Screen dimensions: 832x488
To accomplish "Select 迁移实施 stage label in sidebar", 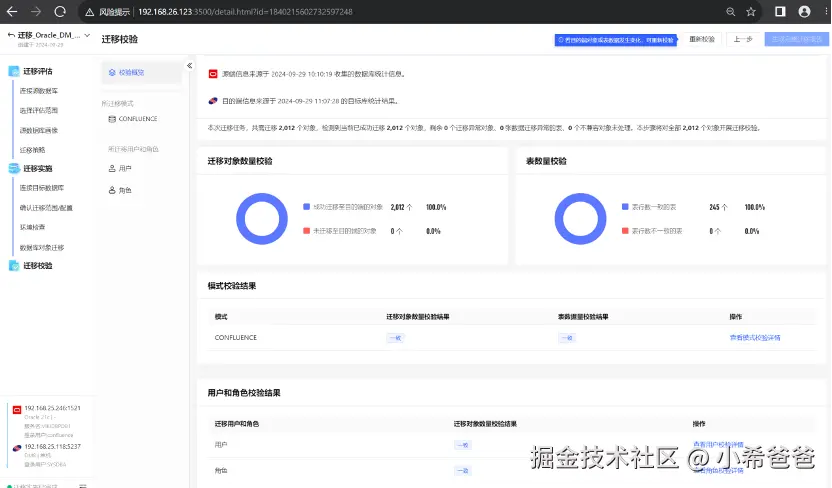I will pos(38,169).
